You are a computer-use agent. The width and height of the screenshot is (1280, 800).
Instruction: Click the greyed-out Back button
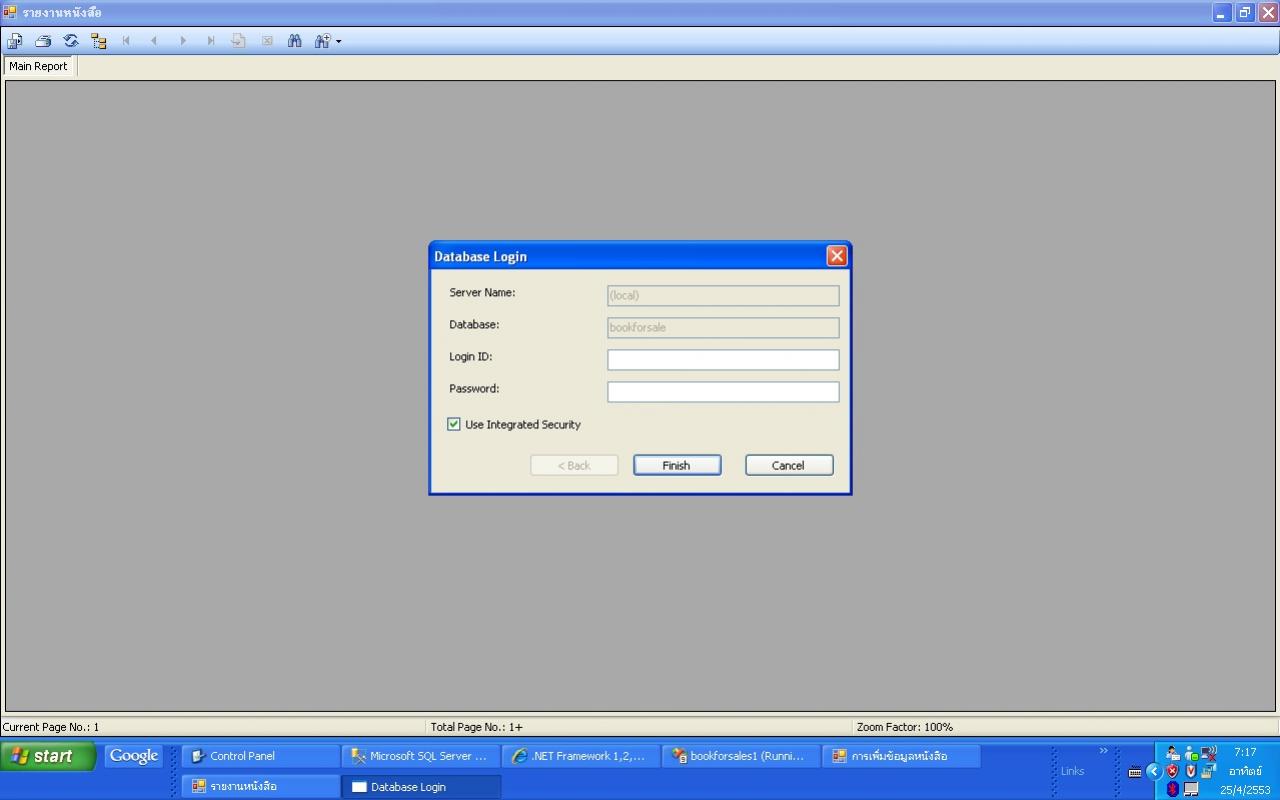point(574,465)
